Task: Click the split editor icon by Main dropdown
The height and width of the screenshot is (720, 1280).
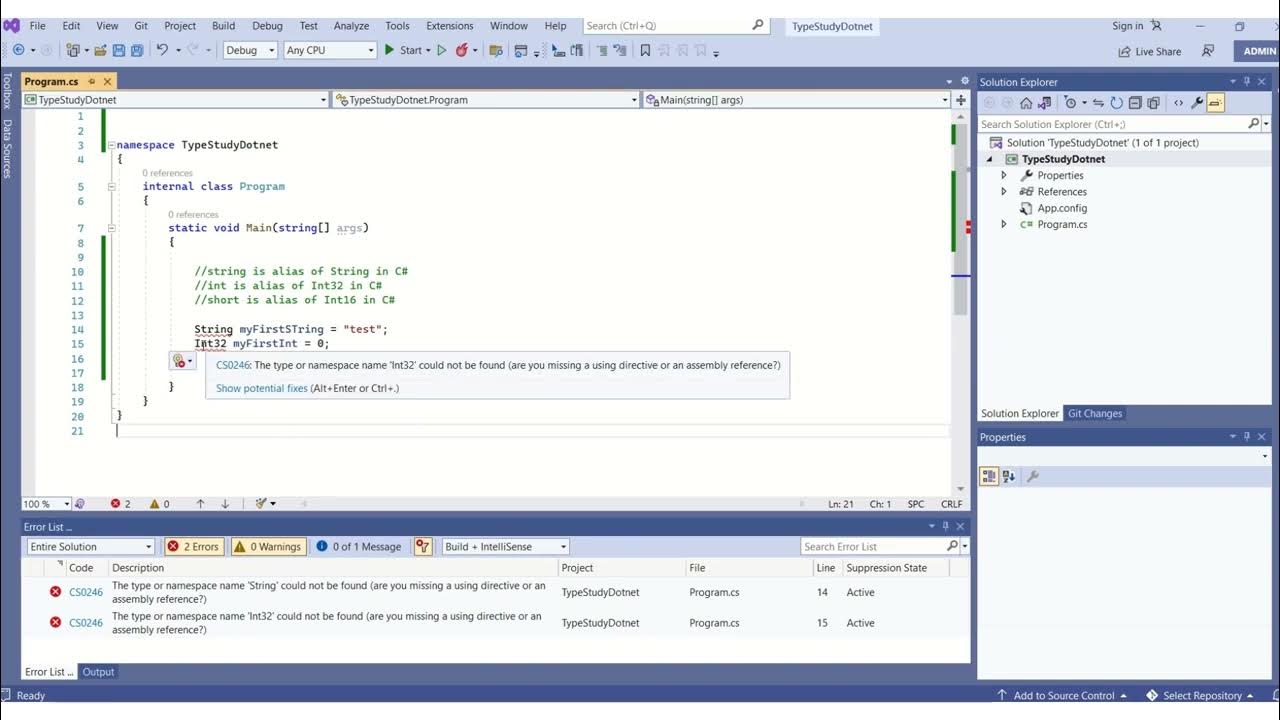Action: click(961, 100)
